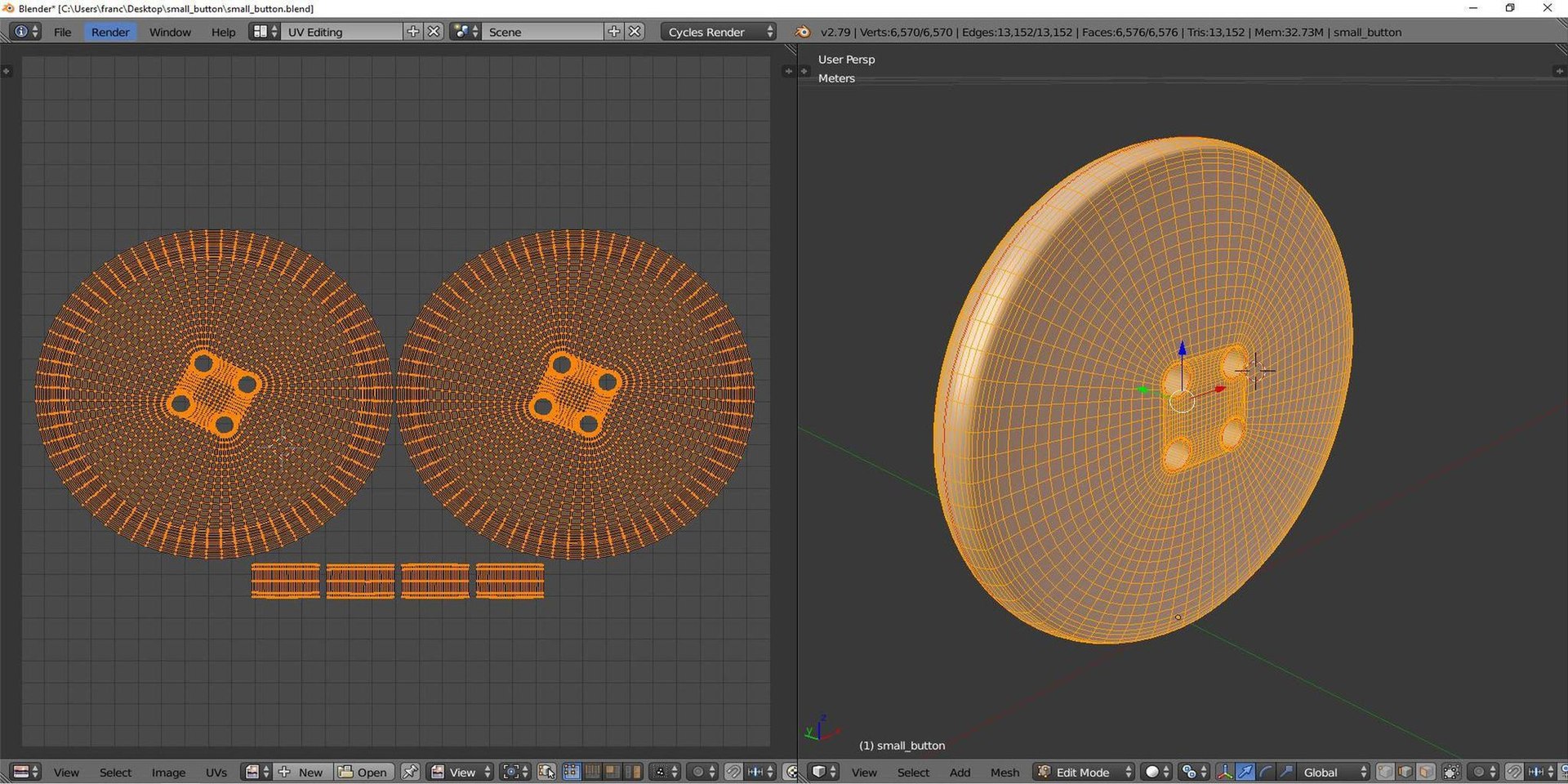1568x784 pixels.
Task: Select the scale manipulator
Action: coord(1285,772)
